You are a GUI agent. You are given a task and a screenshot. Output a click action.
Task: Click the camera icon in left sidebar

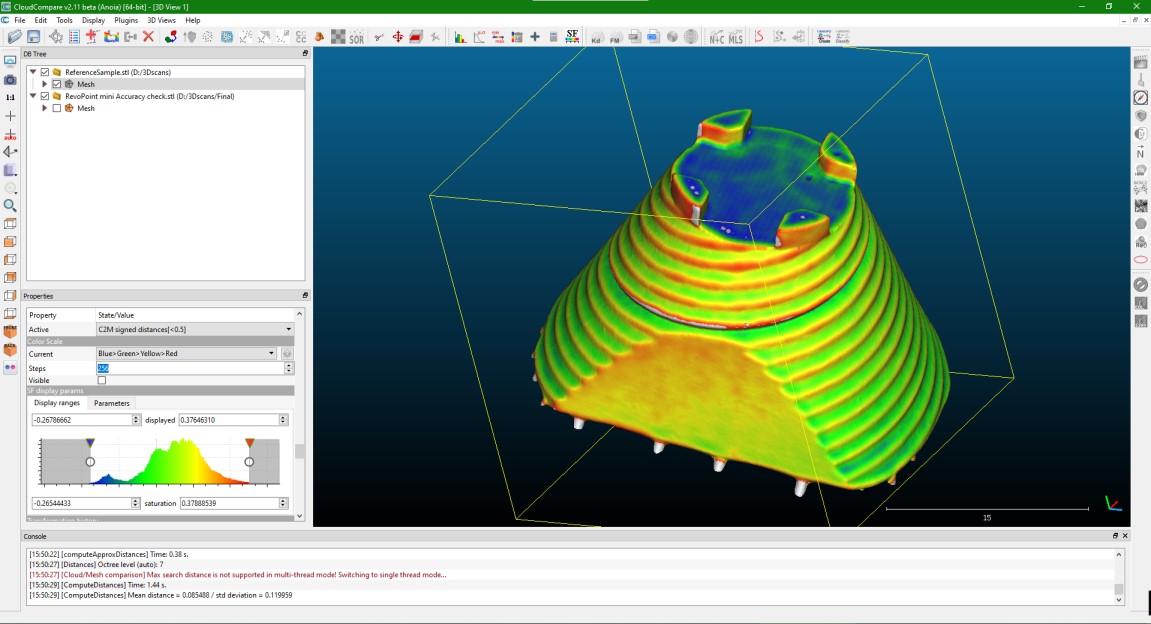[10, 79]
